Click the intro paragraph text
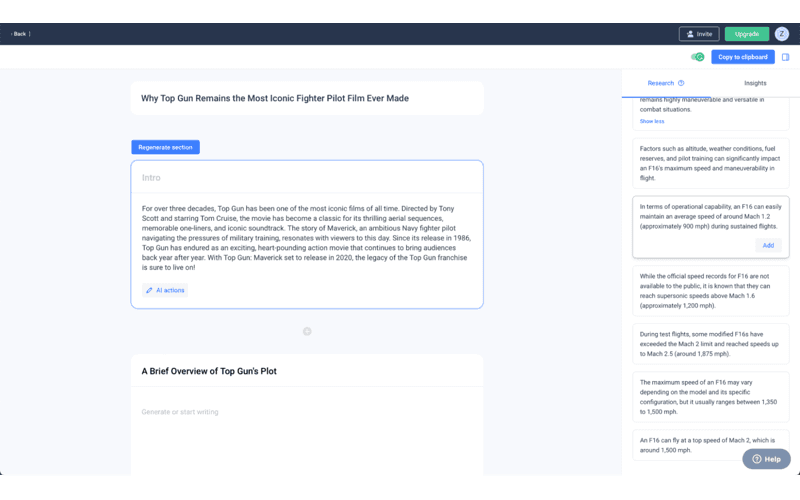This screenshot has width=800, height=500. pyautogui.click(x=307, y=238)
